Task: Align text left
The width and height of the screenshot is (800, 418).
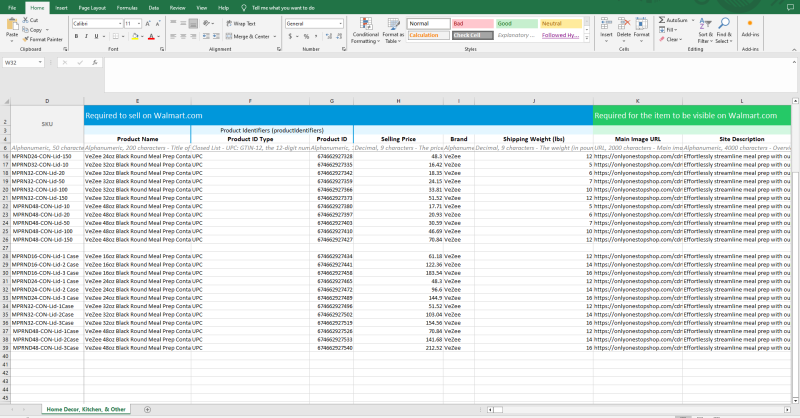Action: click(173, 36)
